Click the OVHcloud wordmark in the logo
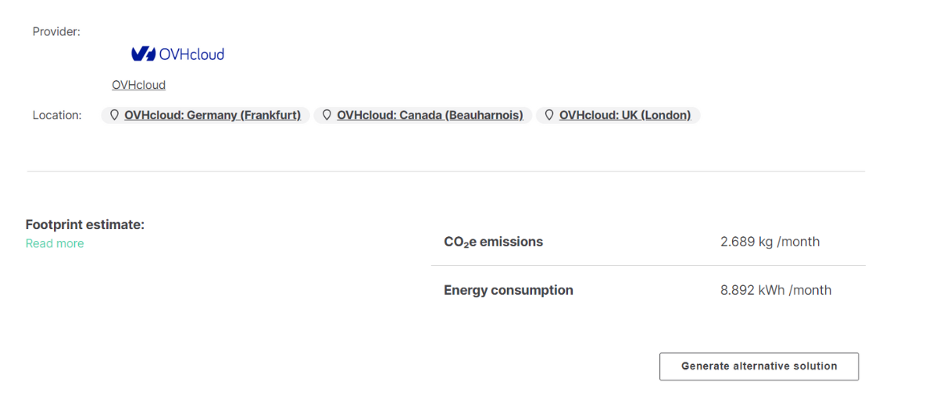936x410 pixels. pos(192,54)
